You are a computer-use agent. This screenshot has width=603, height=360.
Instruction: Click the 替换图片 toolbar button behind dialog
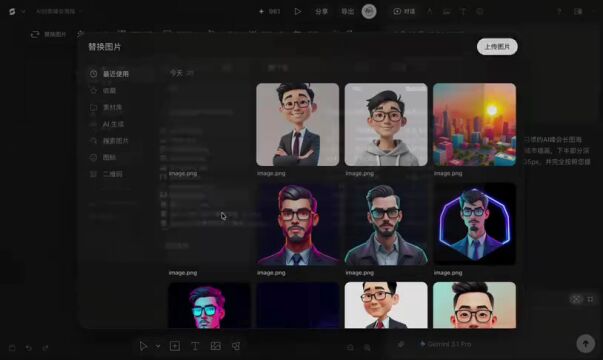click(48, 34)
